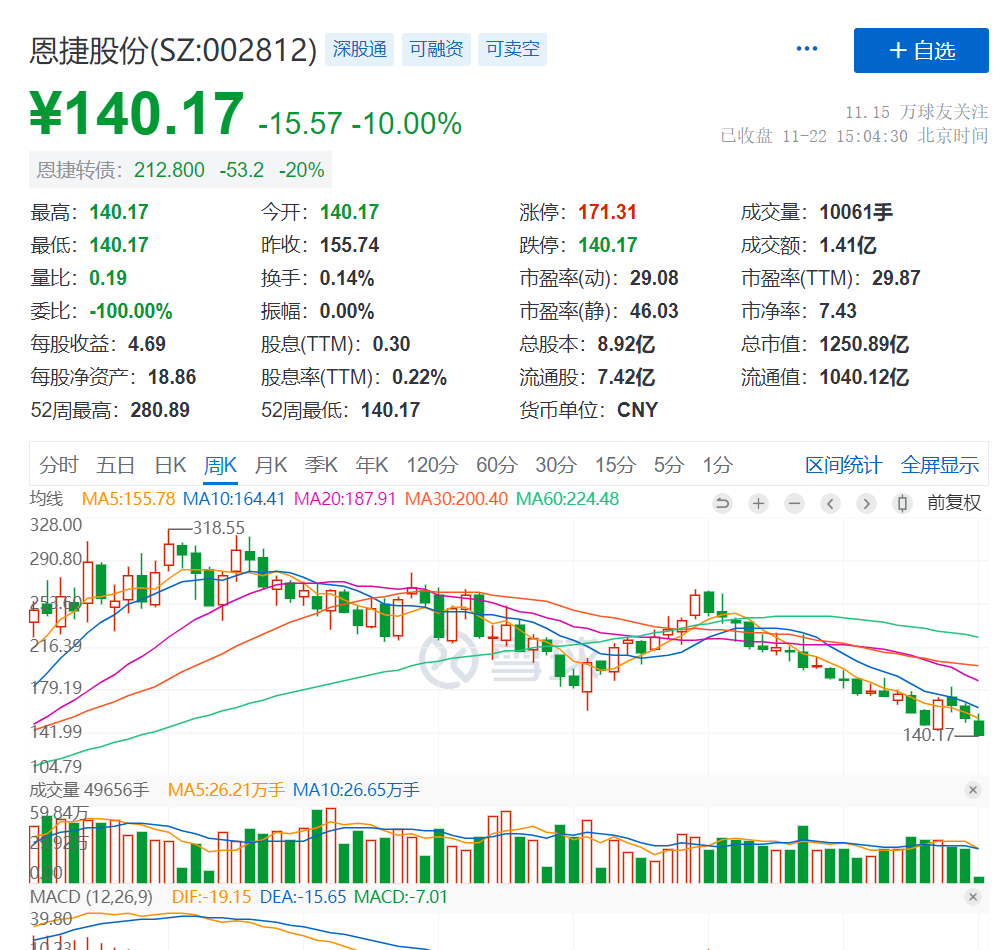
Task: Open 区间统计 range statistics link
Action: click(x=843, y=465)
